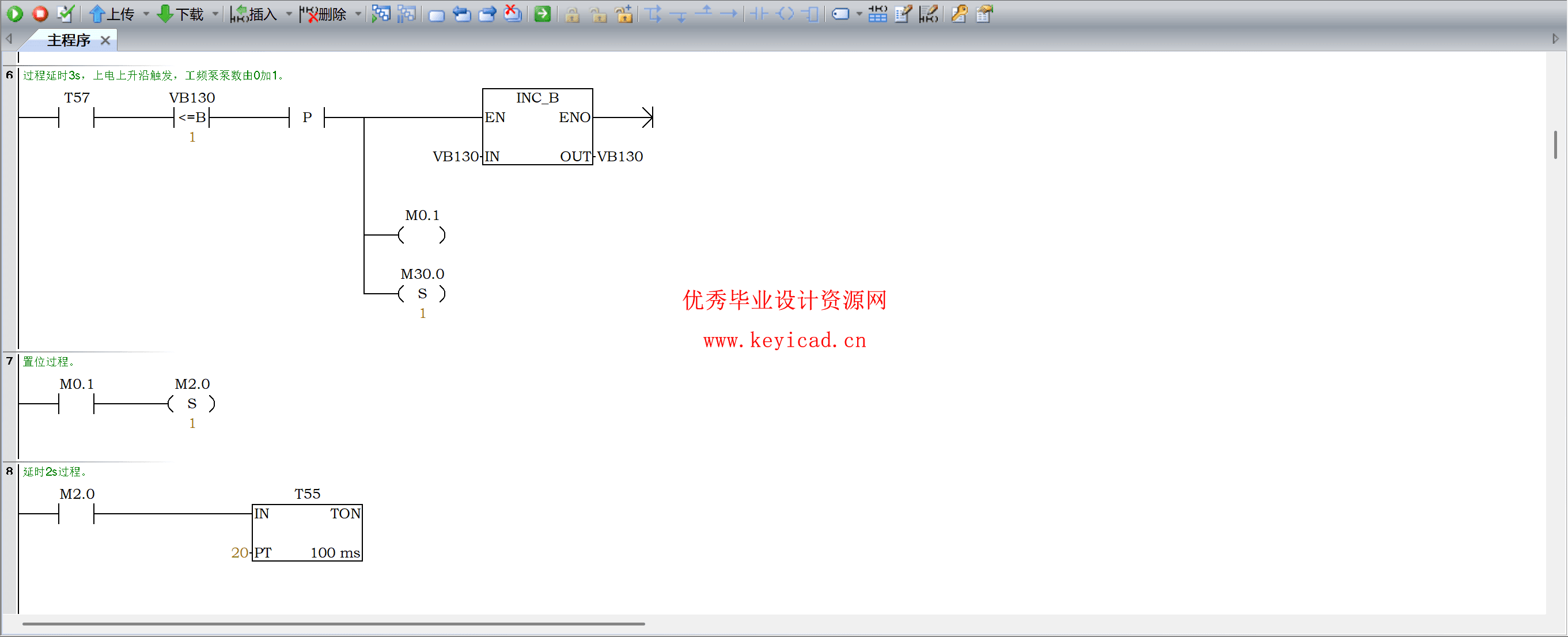This screenshot has height=637, width=1568.
Task: Click the green Run PLC icon
Action: tap(15, 13)
